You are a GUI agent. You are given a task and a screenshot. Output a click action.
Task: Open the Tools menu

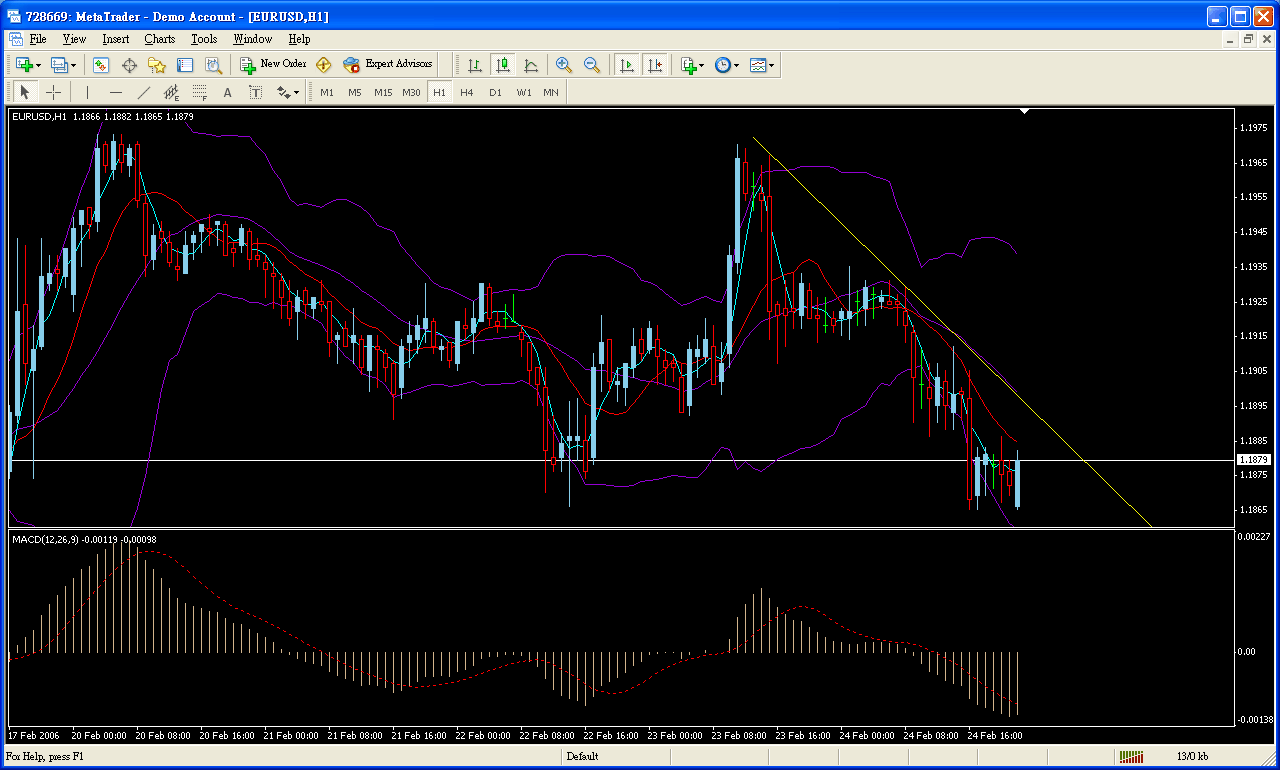tap(204, 39)
